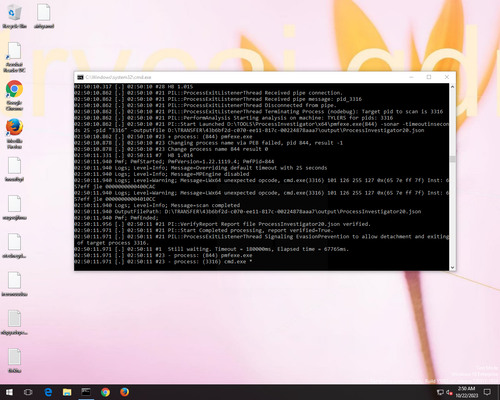Open the Action Center notification icon
500x400 pixels.
pos(488,392)
